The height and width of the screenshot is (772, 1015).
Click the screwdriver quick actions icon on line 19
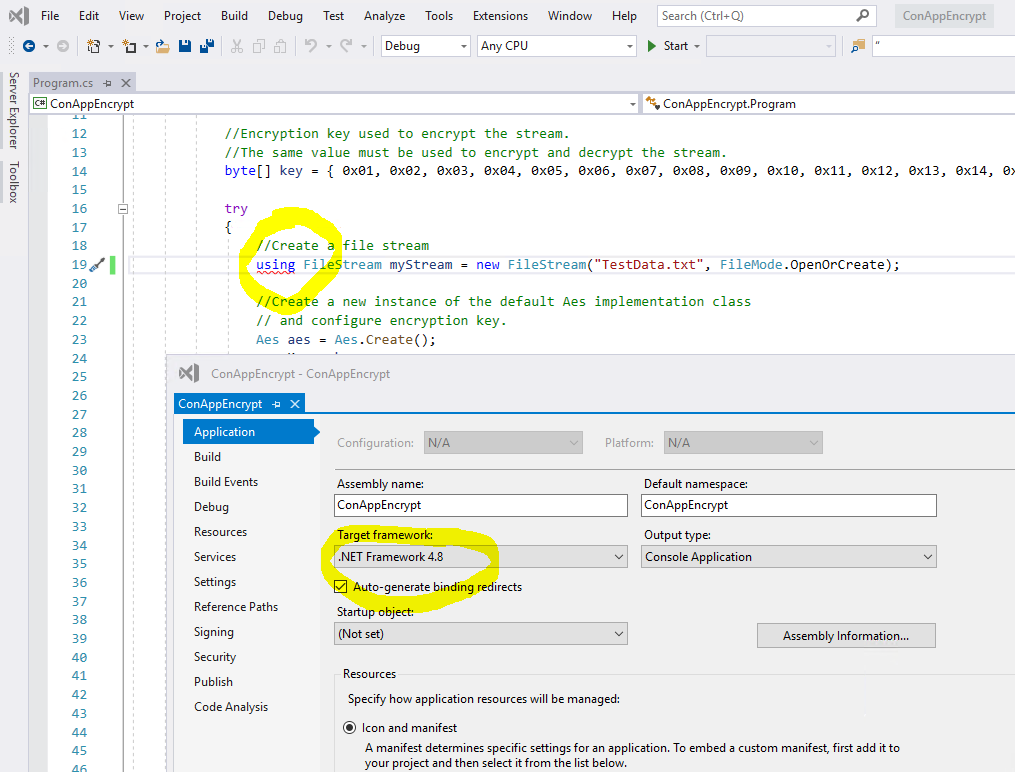click(x=97, y=265)
